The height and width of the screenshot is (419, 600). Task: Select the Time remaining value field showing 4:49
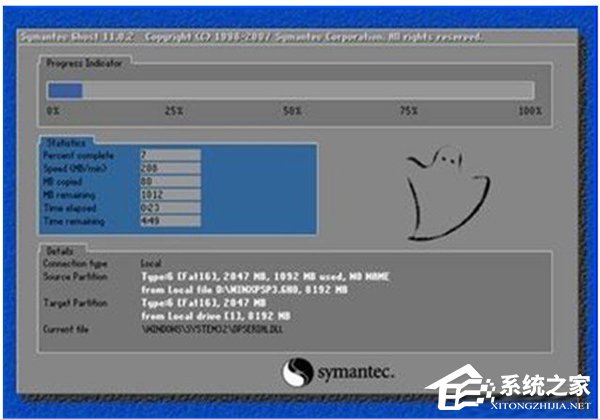click(170, 221)
